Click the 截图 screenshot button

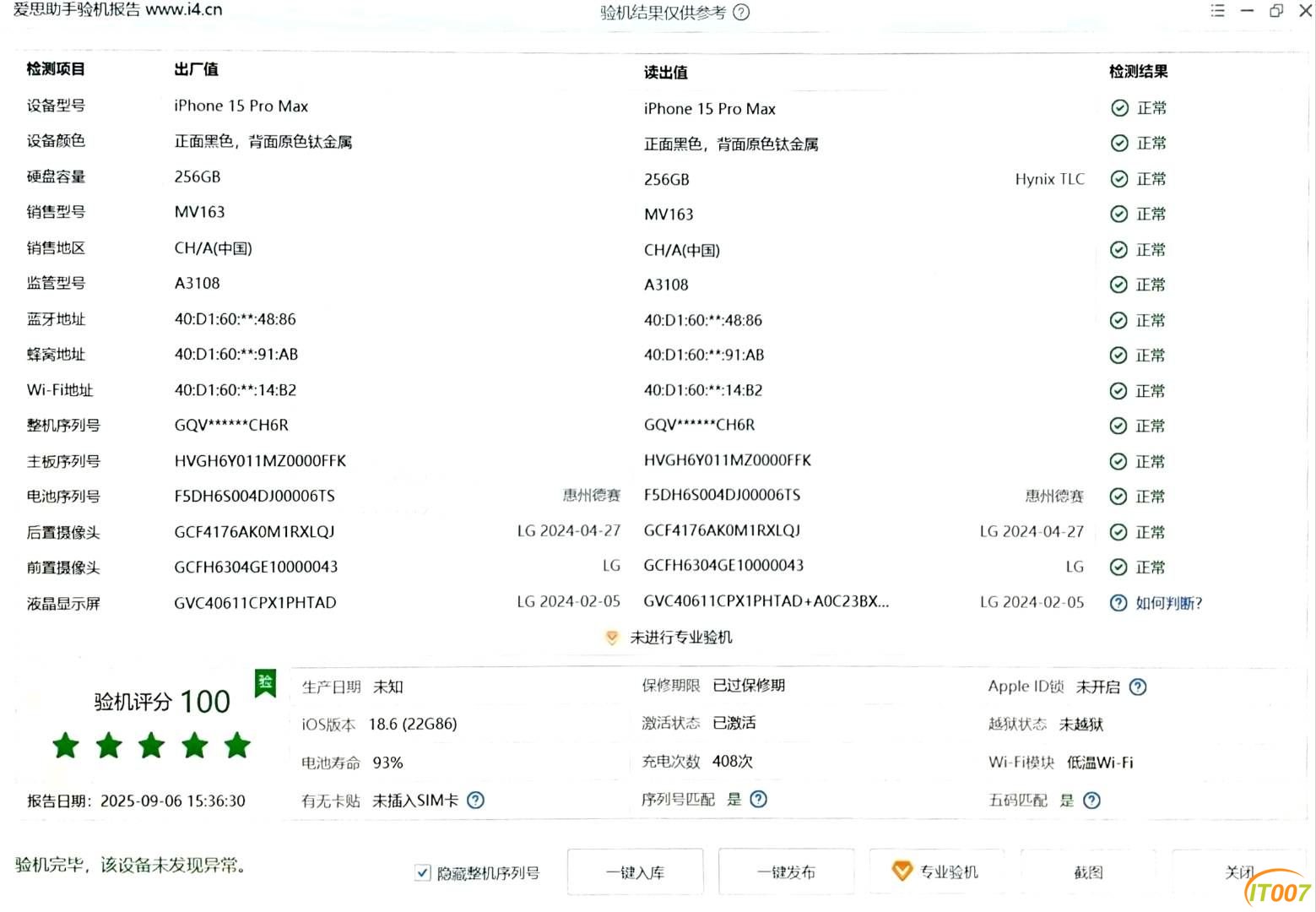pyautogui.click(x=1088, y=872)
